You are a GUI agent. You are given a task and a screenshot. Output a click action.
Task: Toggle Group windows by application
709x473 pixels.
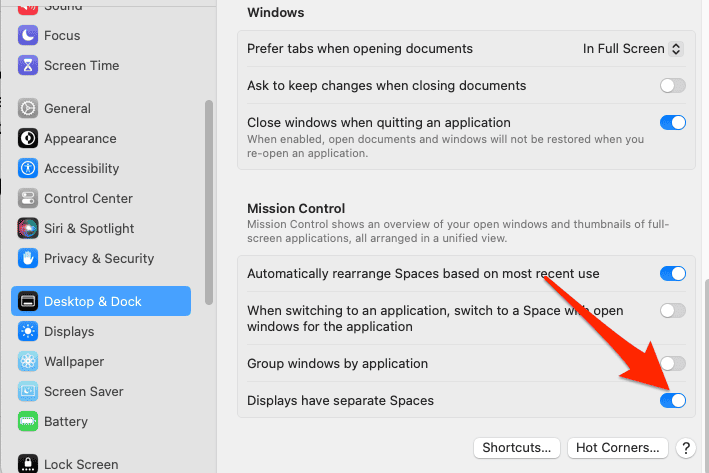point(673,364)
